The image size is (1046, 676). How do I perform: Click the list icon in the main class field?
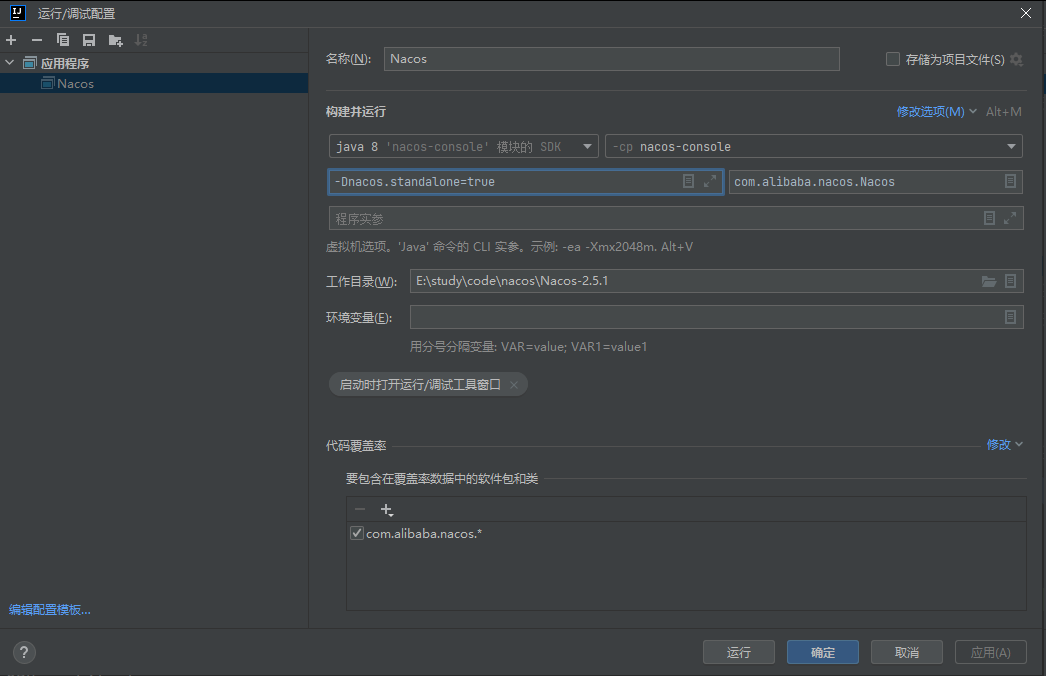coord(1010,182)
